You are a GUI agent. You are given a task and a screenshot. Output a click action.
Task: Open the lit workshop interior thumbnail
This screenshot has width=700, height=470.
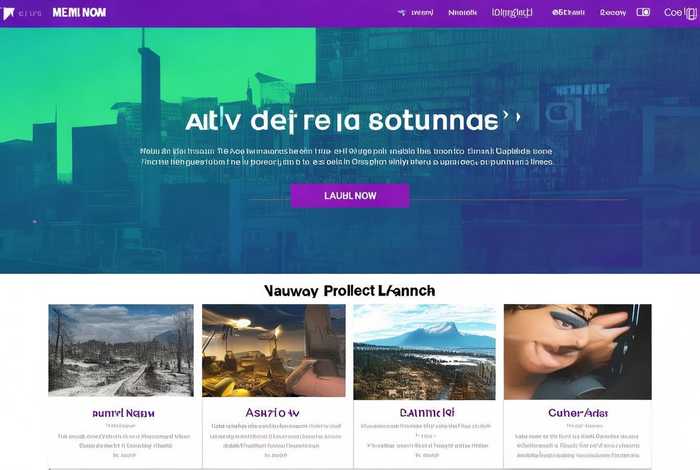(274, 350)
